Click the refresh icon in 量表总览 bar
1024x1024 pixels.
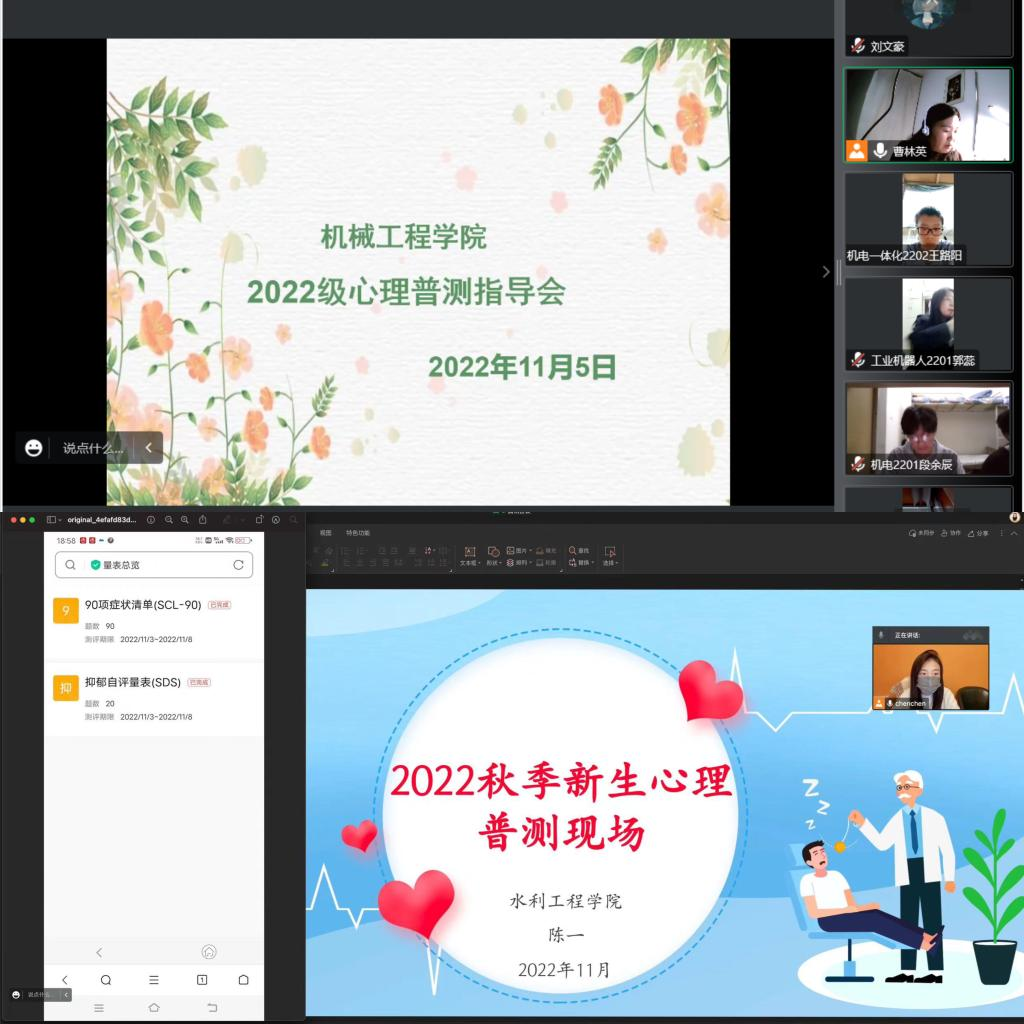(x=238, y=565)
